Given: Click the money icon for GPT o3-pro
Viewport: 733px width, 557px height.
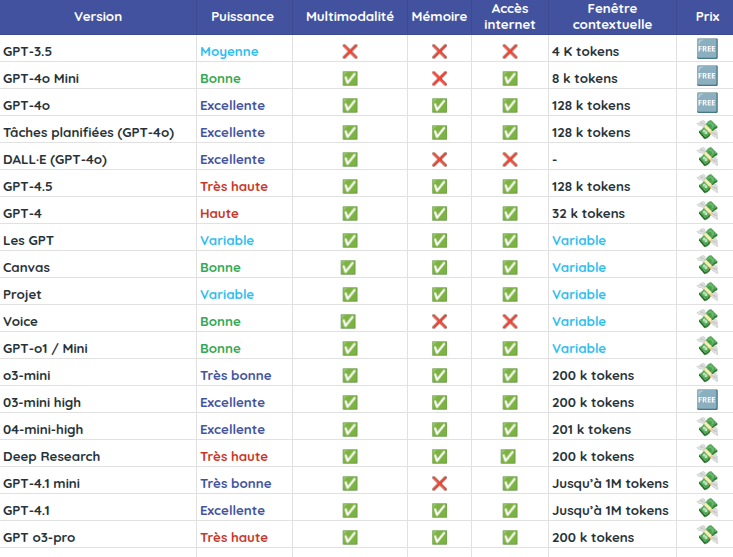Looking at the screenshot, I should pos(708,535).
